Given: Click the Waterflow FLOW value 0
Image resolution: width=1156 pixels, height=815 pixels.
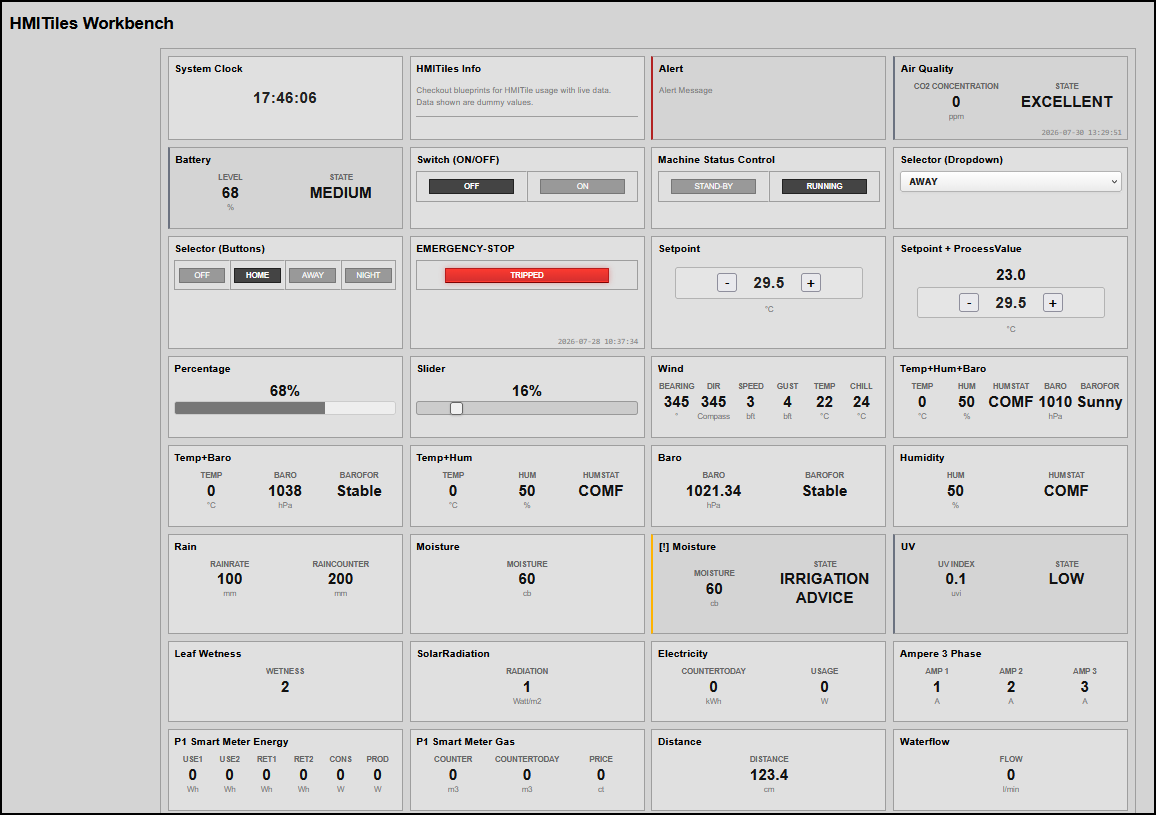Looking at the screenshot, I should tap(1011, 775).
